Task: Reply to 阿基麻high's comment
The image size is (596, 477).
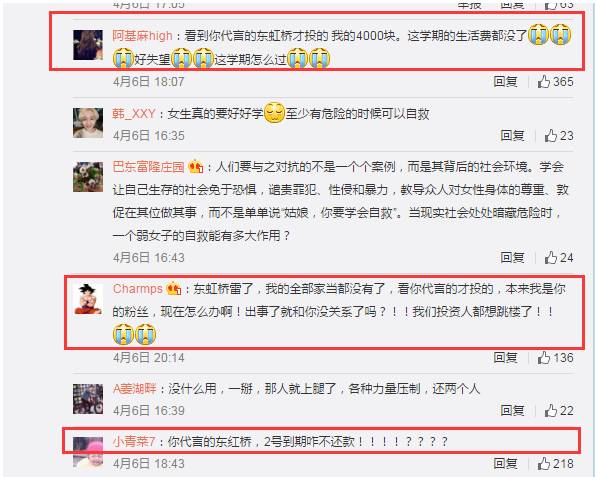Action: [x=505, y=81]
